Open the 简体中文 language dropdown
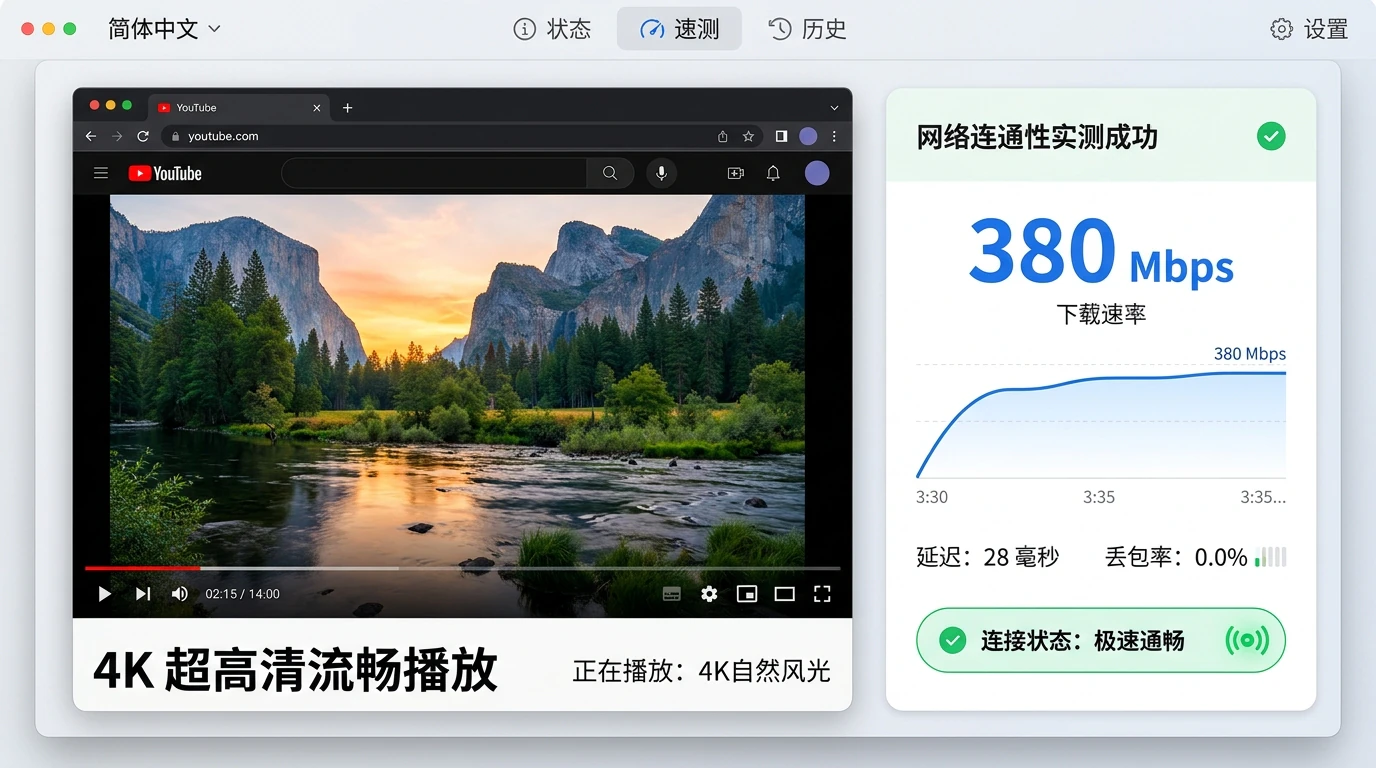Viewport: 1376px width, 768px height. click(164, 29)
